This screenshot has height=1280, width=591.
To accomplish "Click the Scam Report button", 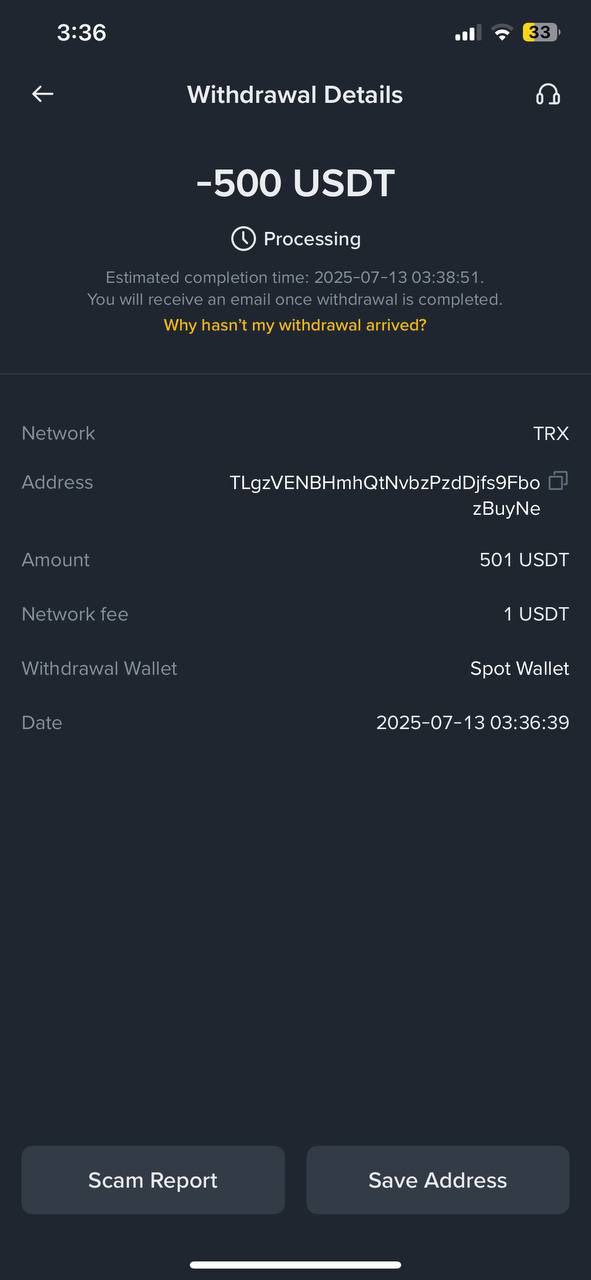I will pyautogui.click(x=153, y=1180).
